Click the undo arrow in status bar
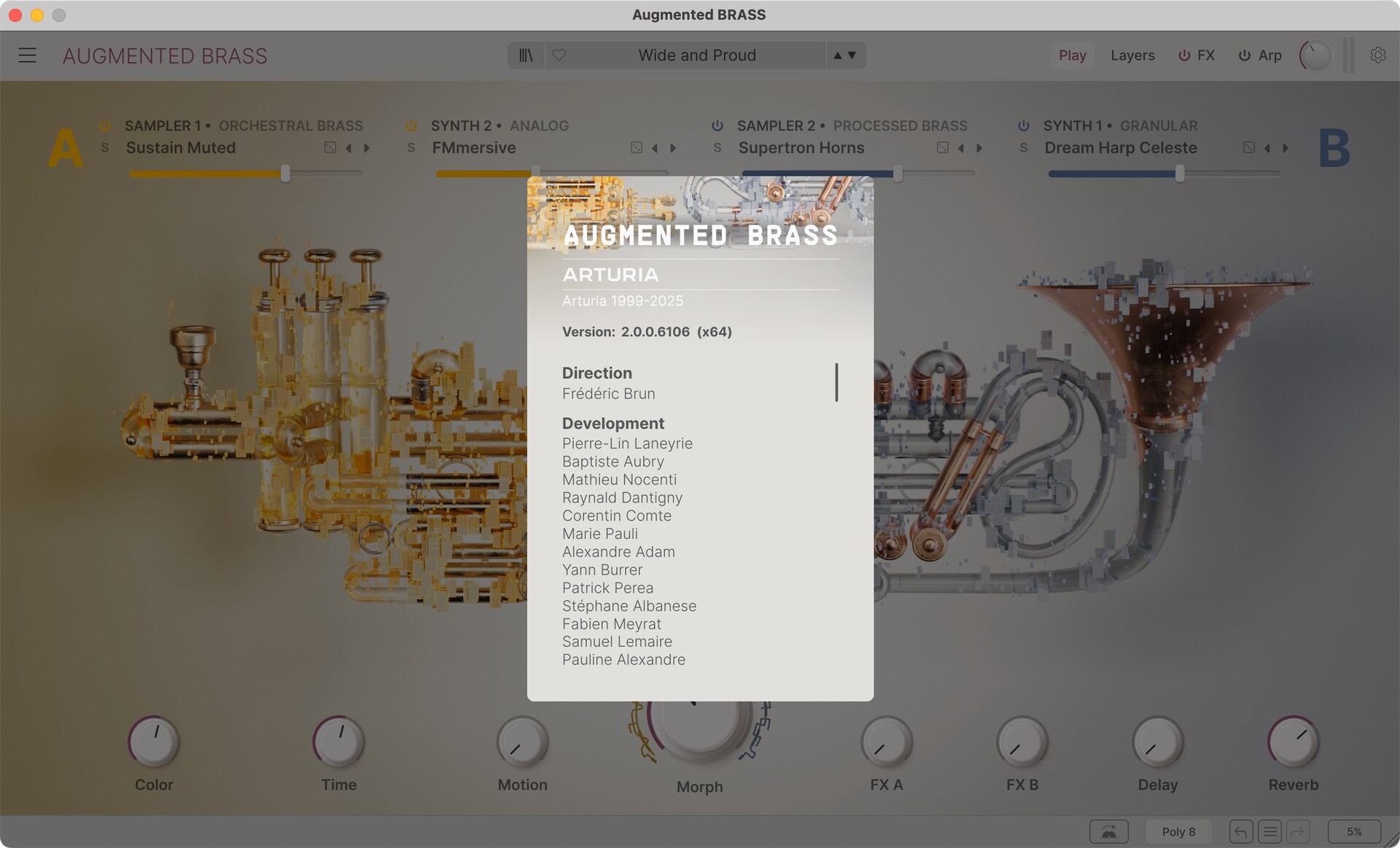The height and width of the screenshot is (848, 1400). pyautogui.click(x=1241, y=832)
